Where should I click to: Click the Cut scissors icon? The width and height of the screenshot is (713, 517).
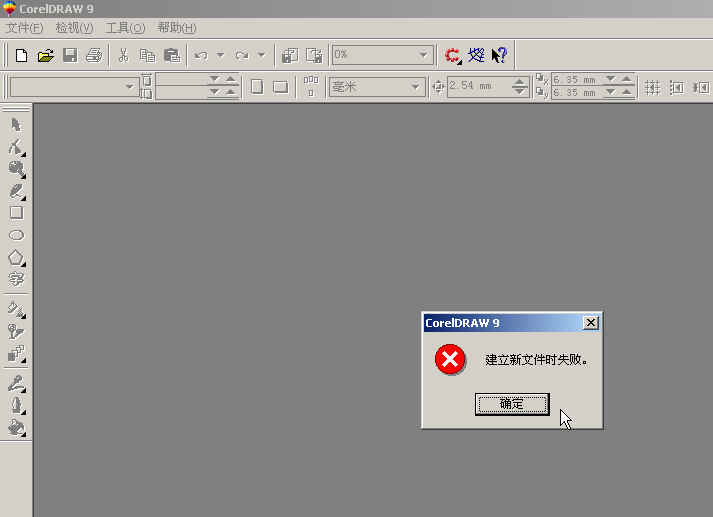click(x=123, y=55)
